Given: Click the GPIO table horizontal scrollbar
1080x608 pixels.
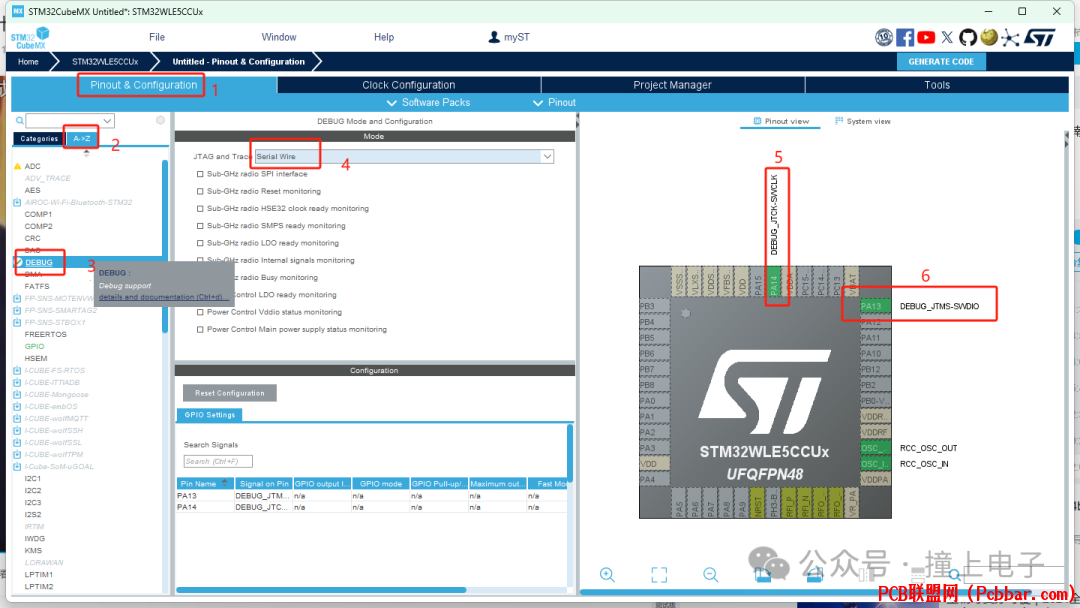Looking at the screenshot, I should coord(321,590).
